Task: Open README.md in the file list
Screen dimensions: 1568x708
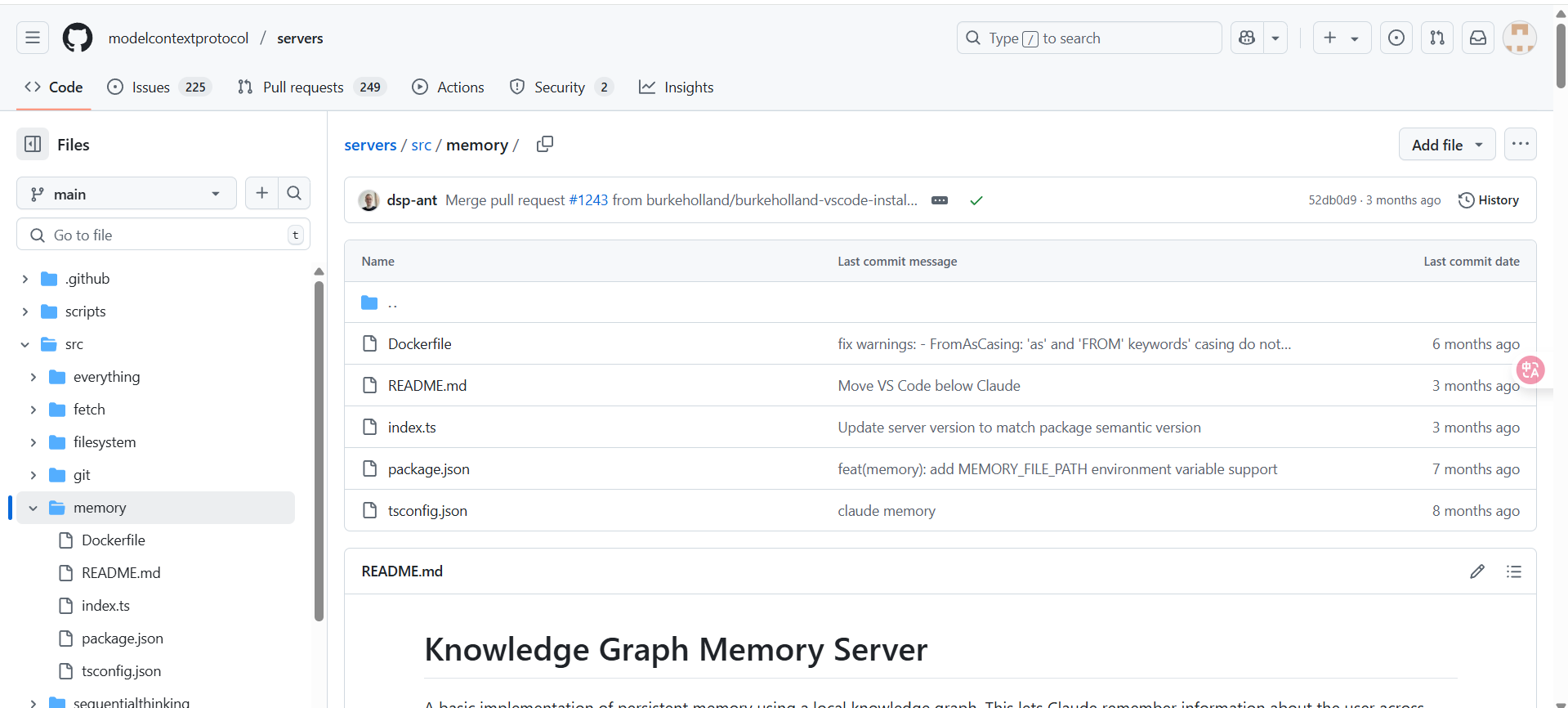Action: tap(427, 386)
